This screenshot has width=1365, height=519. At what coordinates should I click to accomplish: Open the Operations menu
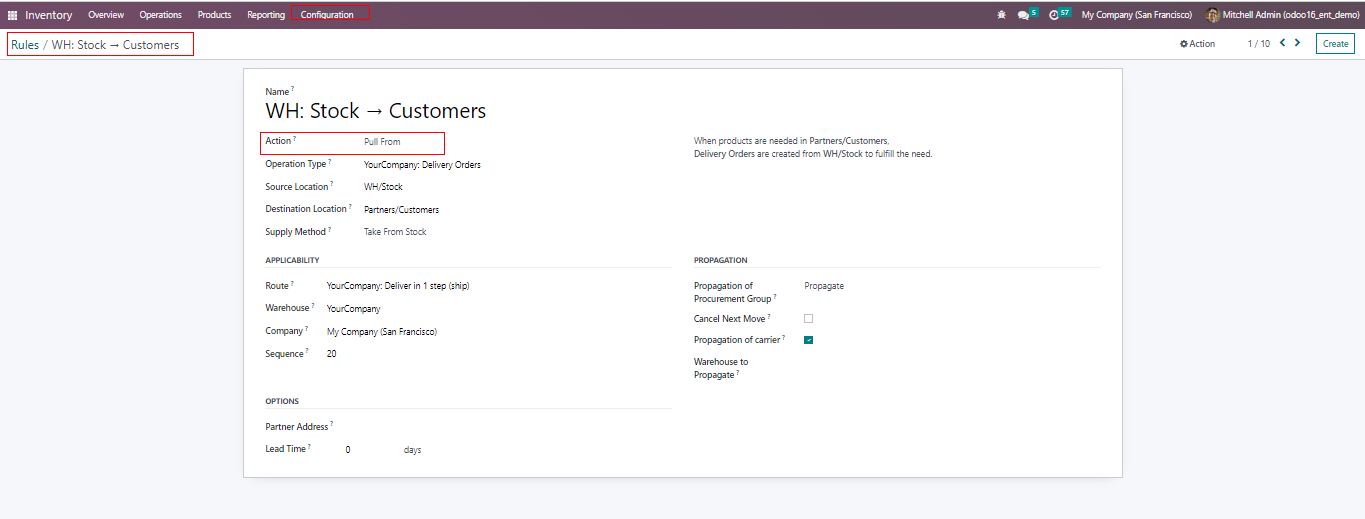(161, 15)
